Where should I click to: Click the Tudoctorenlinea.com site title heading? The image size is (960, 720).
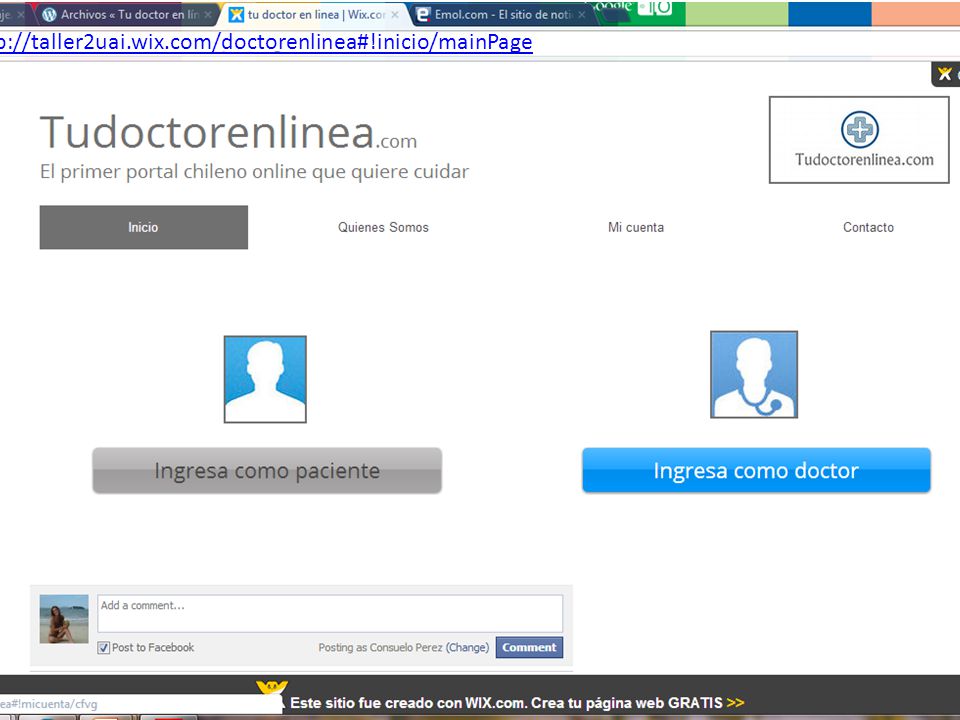click(228, 132)
